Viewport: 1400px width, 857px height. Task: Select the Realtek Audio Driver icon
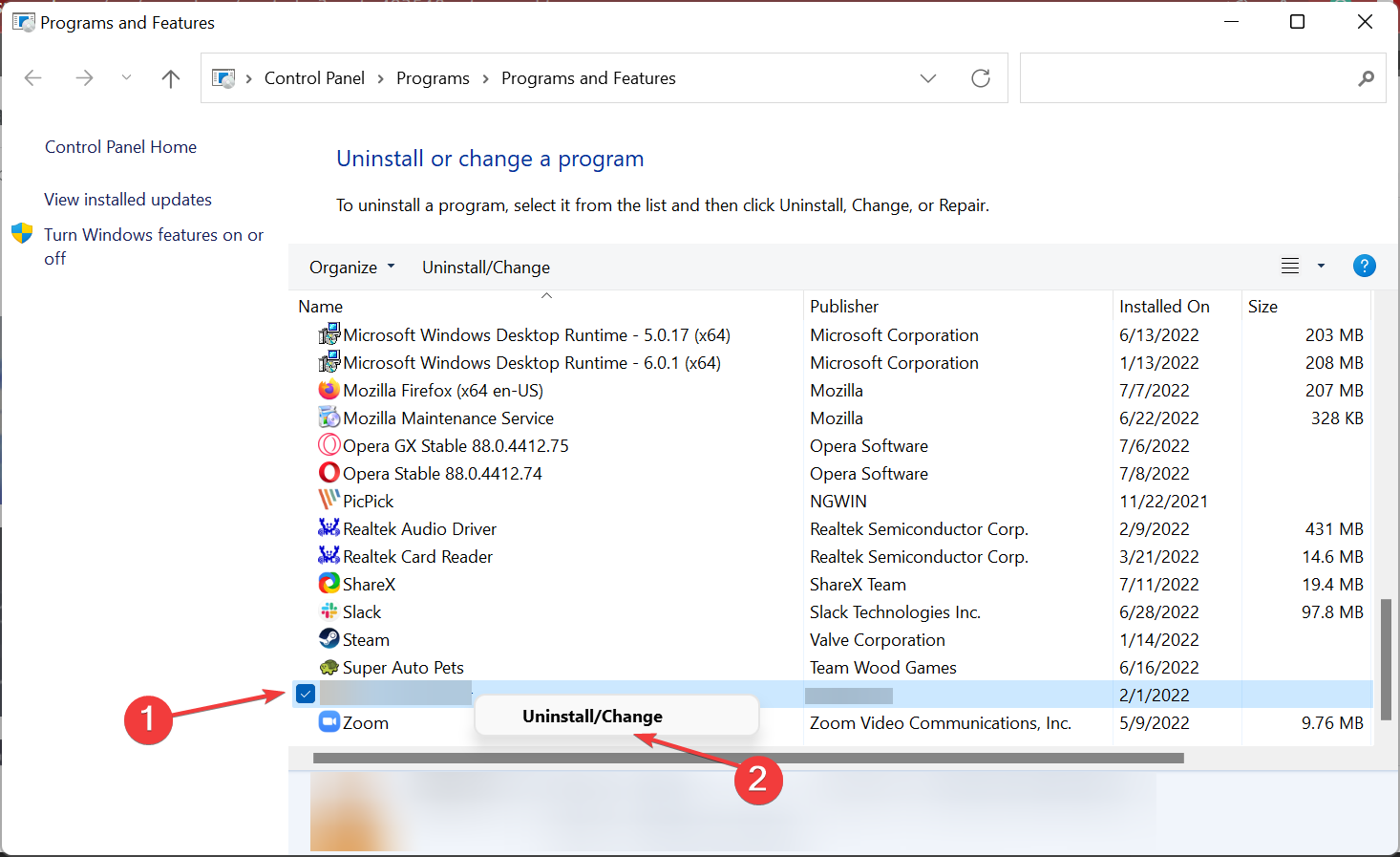point(329,528)
